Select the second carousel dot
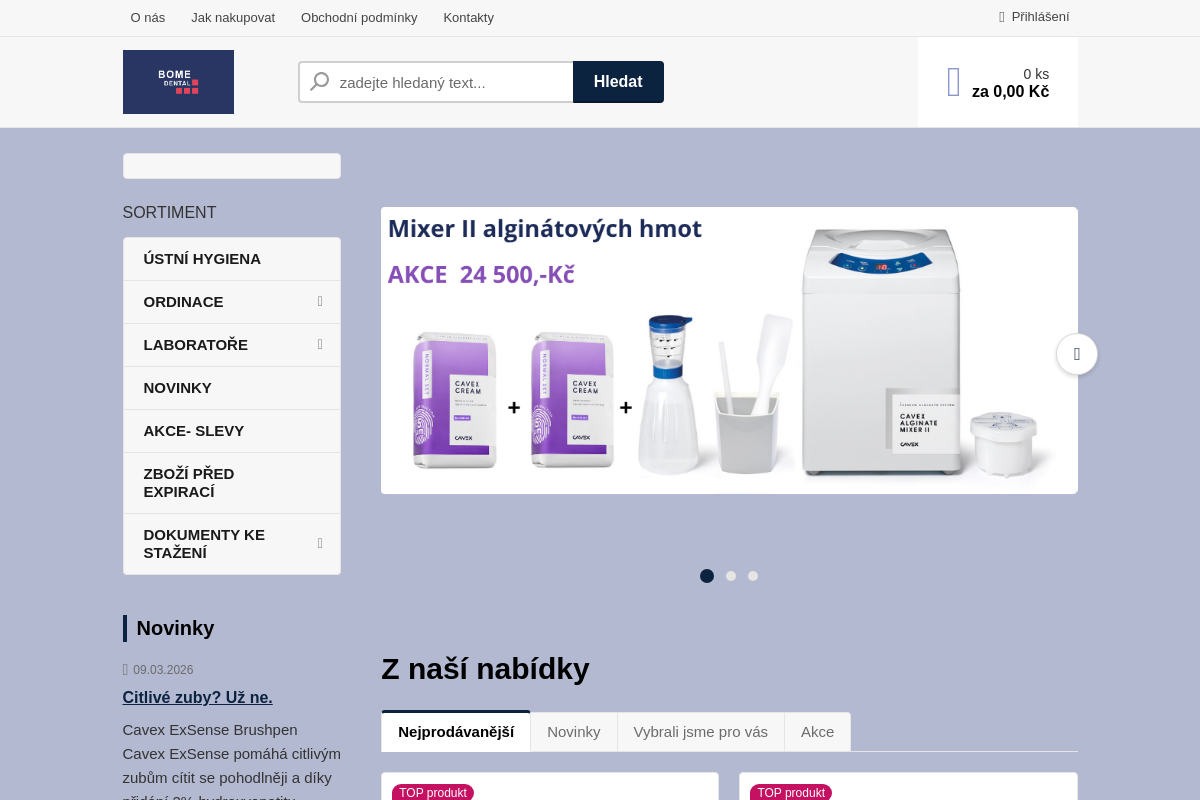Viewport: 1200px width, 800px height. pos(731,576)
